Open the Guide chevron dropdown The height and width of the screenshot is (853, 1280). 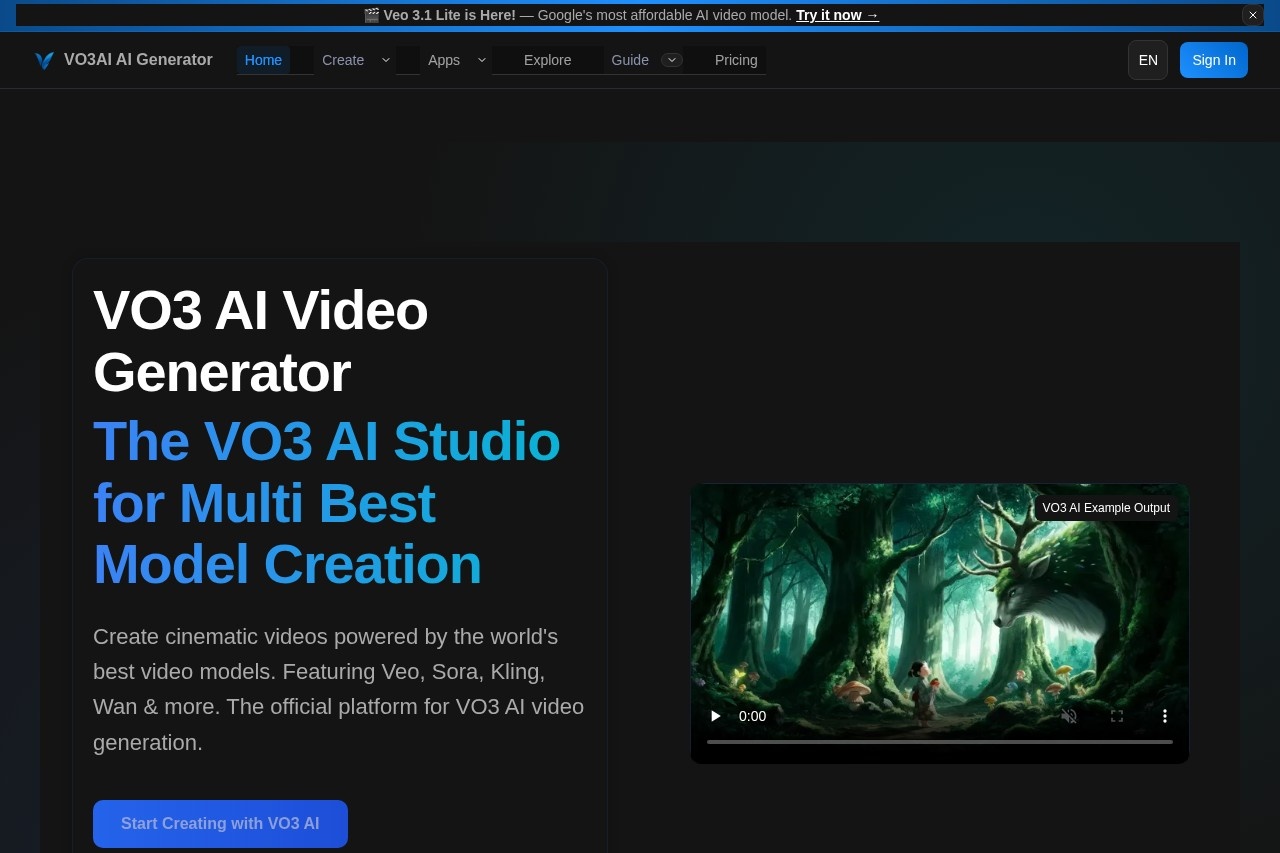672,60
